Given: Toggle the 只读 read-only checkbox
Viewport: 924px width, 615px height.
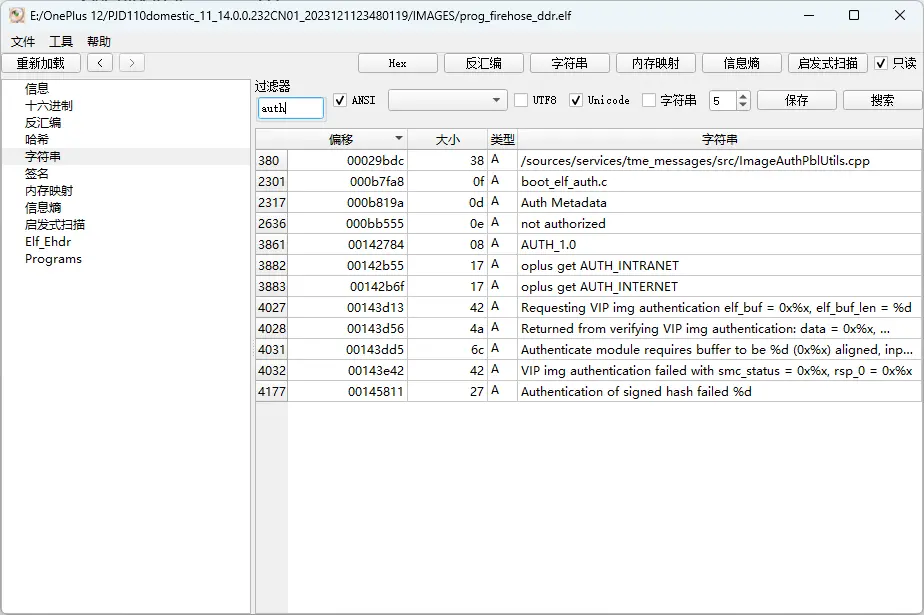Looking at the screenshot, I should [x=881, y=63].
